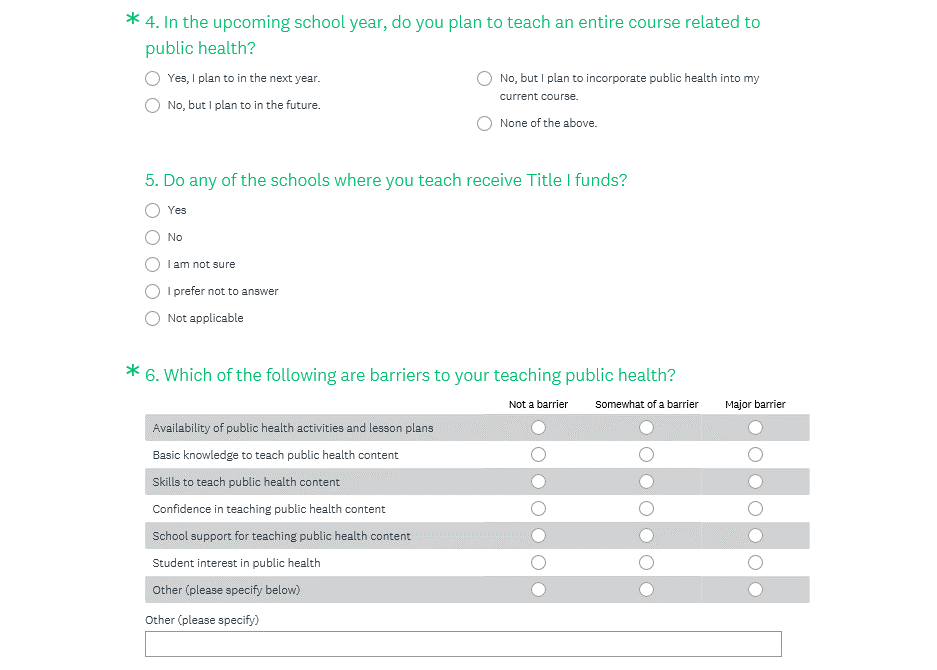Select 'Yes, I plan to in the next year'
This screenshot has height=670, width=937.
(152, 78)
